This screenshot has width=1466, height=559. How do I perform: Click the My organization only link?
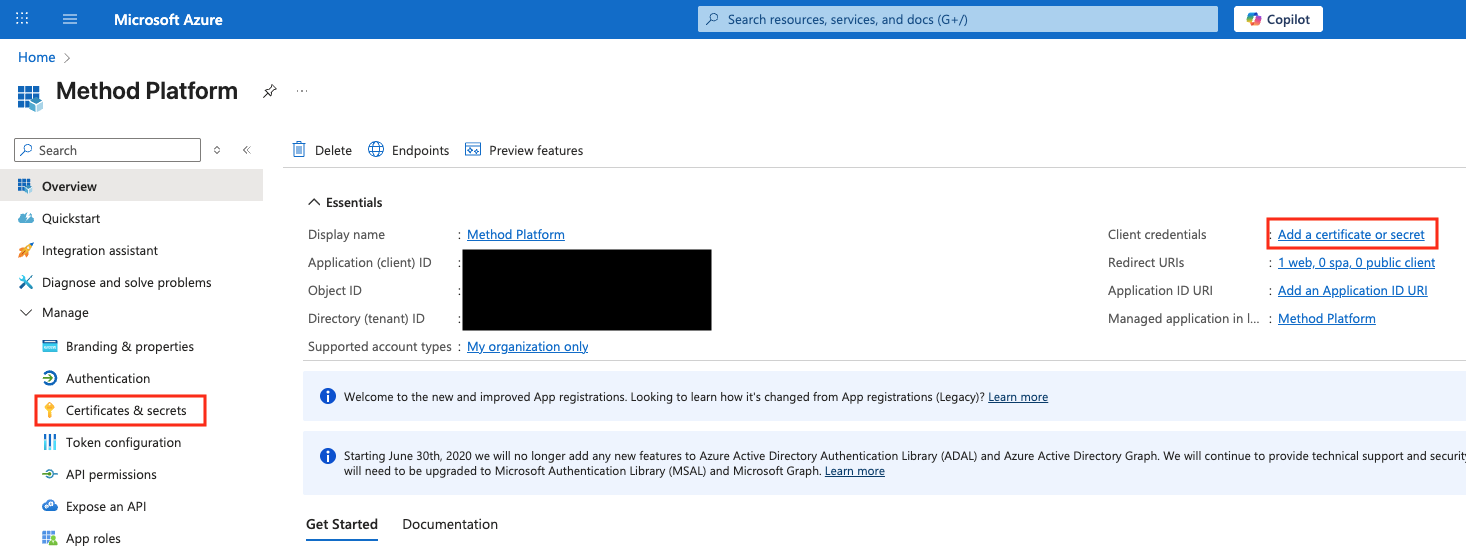point(527,346)
